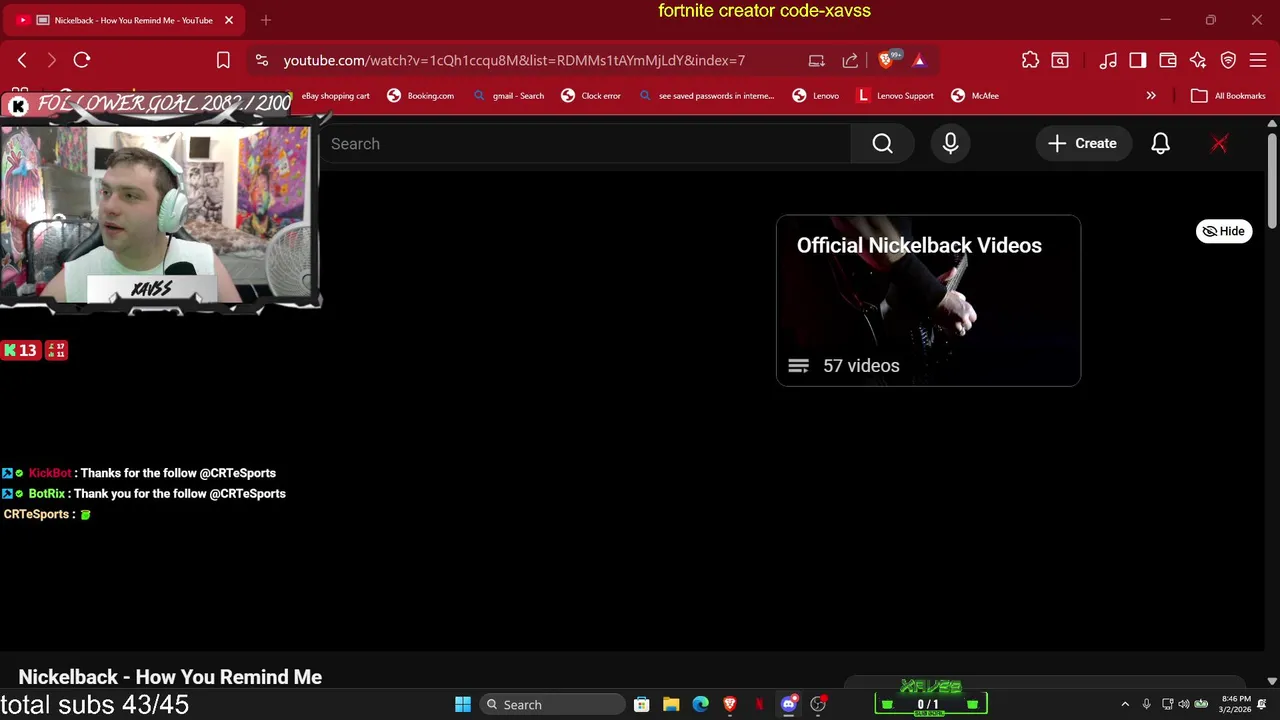Open Official Nickelback Videos playlist card
The image size is (1280, 720).
(928, 300)
